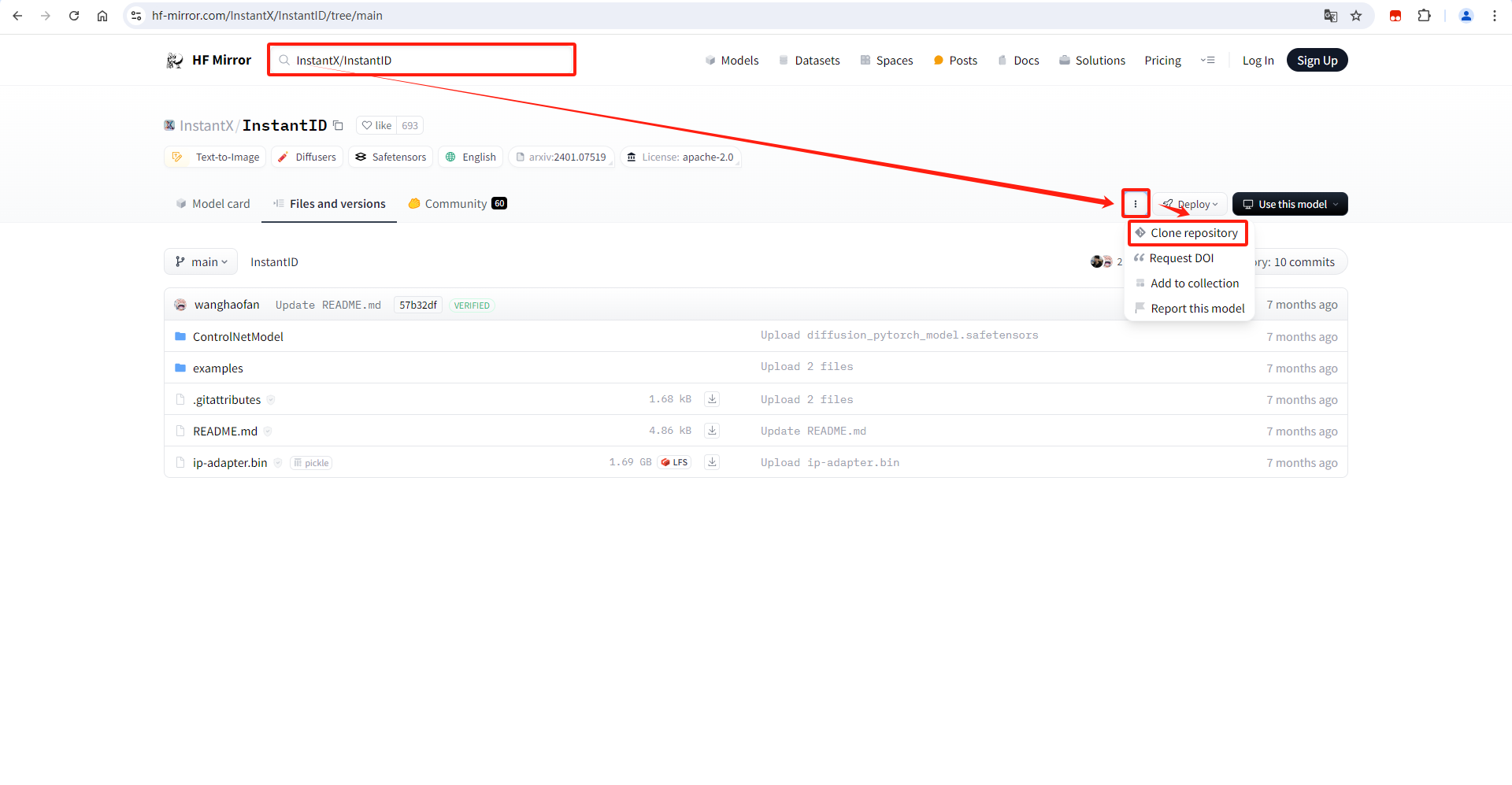Click the contributors avatars
1512x785 pixels.
tap(1102, 261)
